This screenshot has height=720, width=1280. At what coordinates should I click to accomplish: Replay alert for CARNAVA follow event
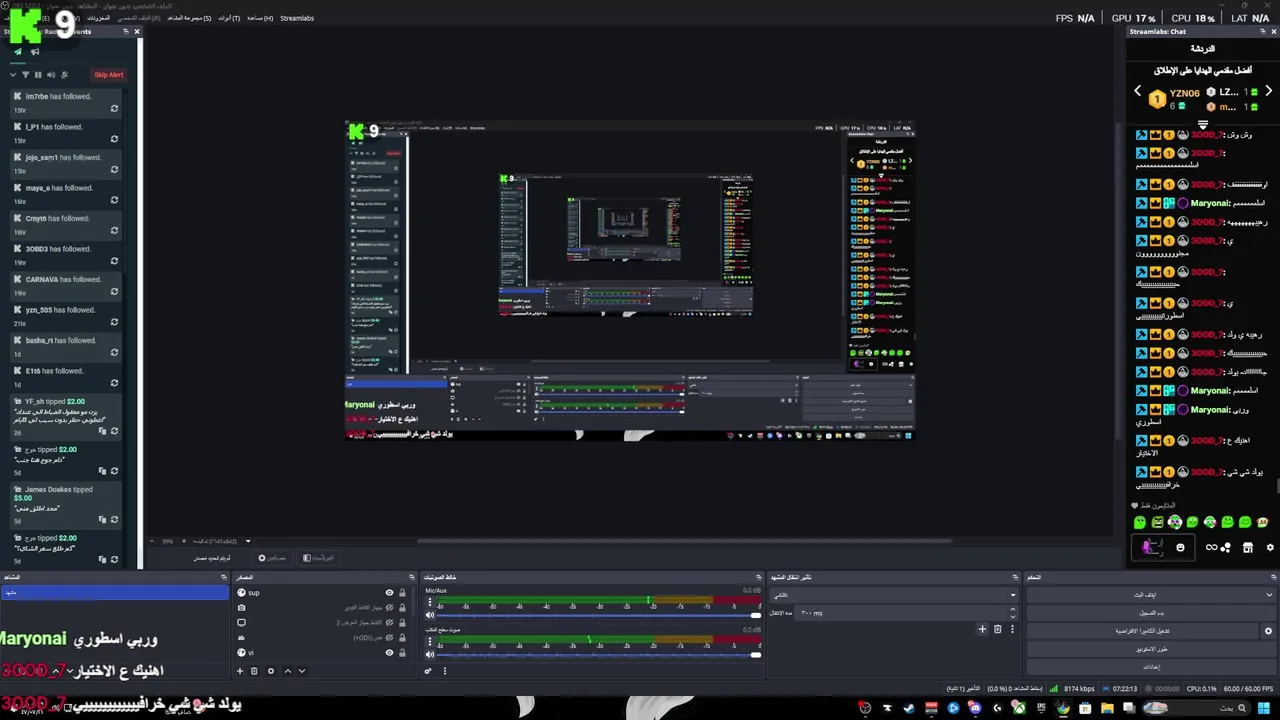coord(114,292)
